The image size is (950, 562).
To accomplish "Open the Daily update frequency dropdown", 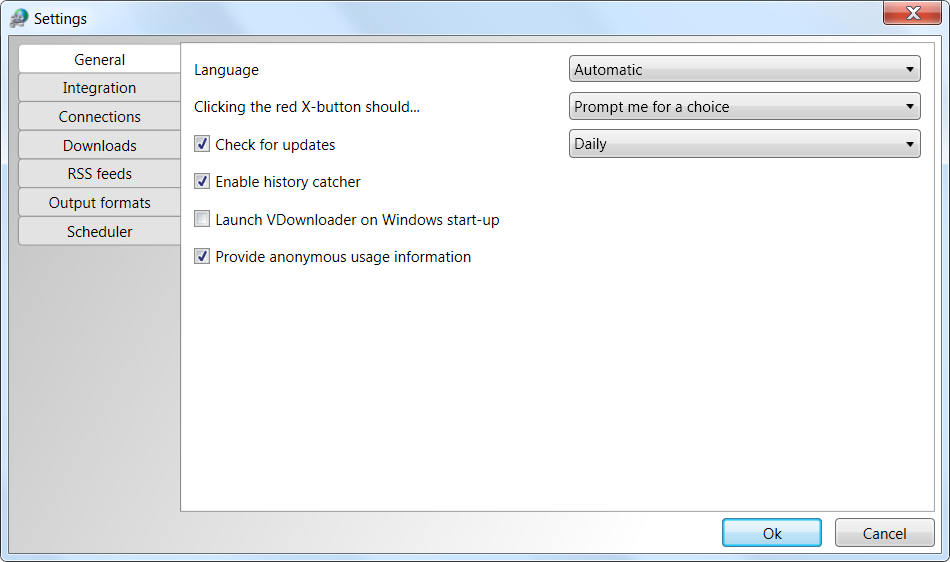I will click(745, 144).
